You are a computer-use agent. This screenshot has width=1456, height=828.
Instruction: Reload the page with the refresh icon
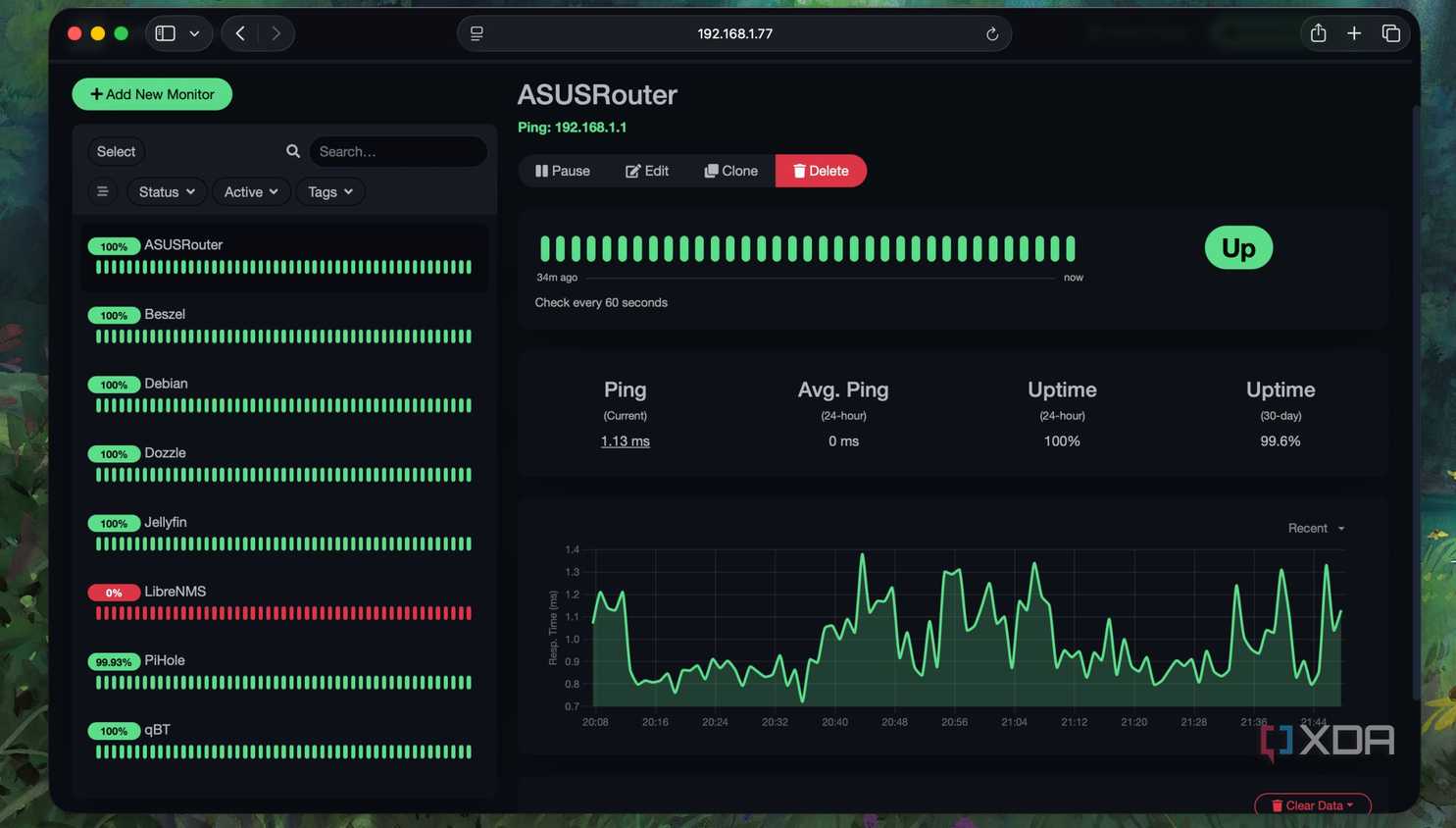click(x=992, y=33)
